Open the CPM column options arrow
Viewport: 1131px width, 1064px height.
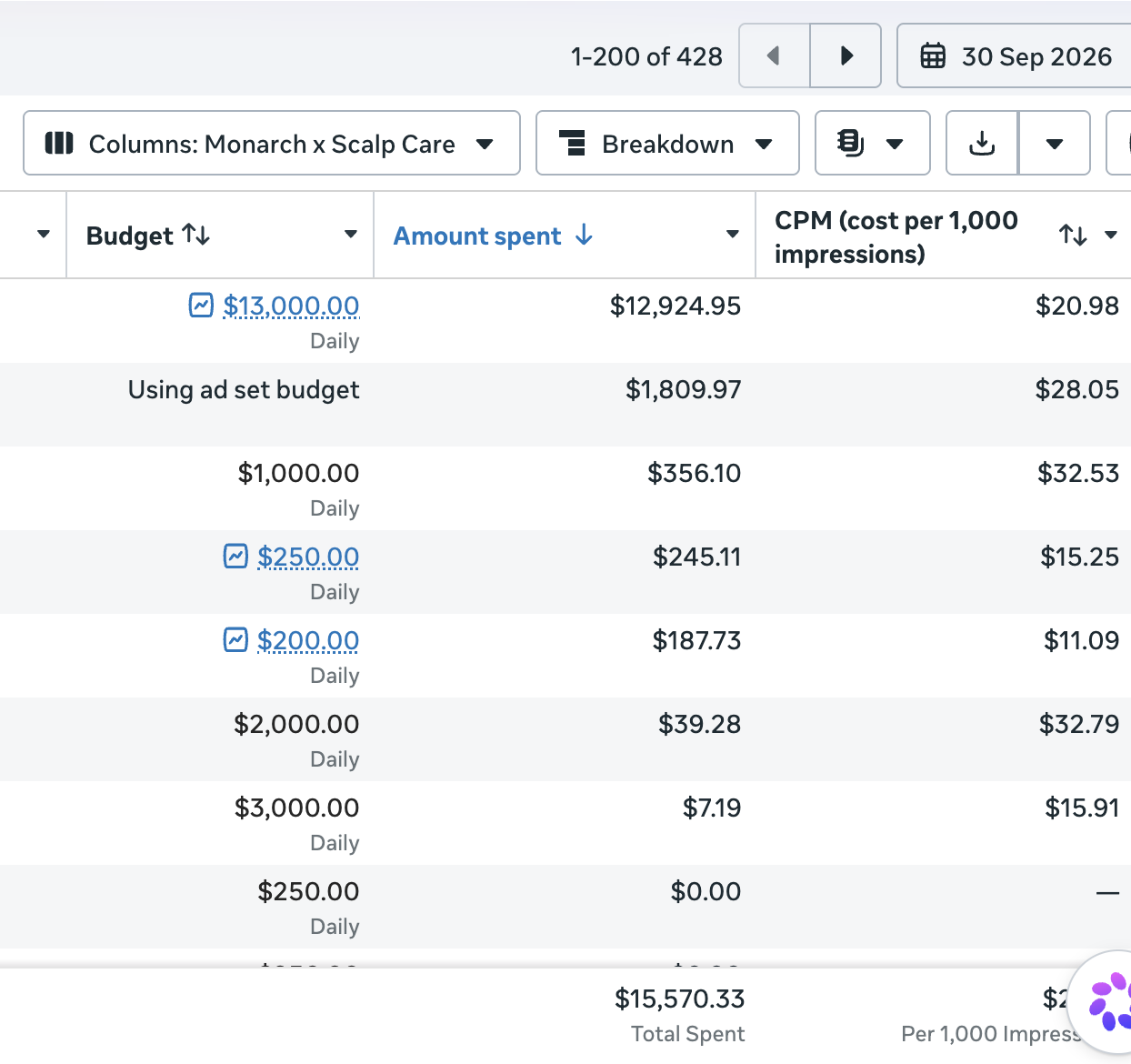click(1111, 235)
